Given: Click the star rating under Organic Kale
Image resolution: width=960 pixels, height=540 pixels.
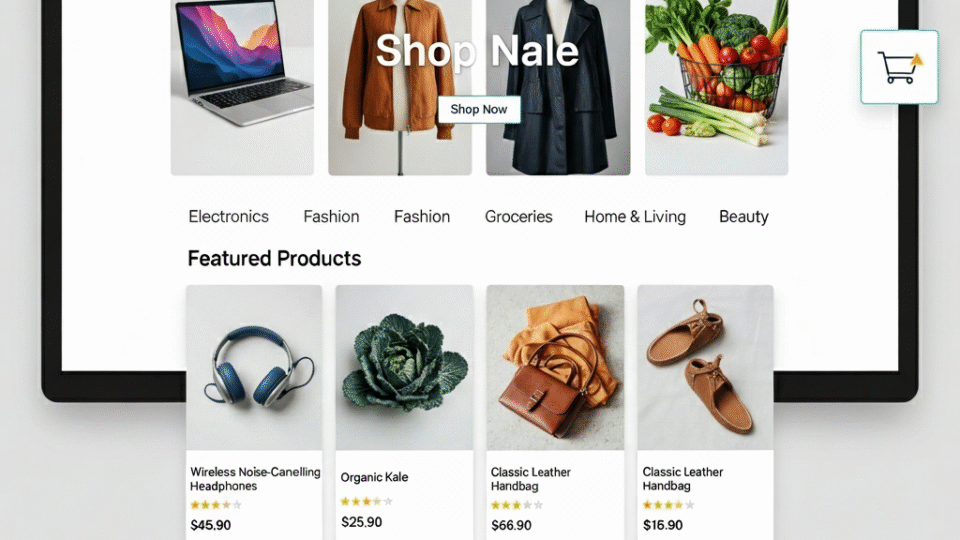Looking at the screenshot, I should 366,501.
